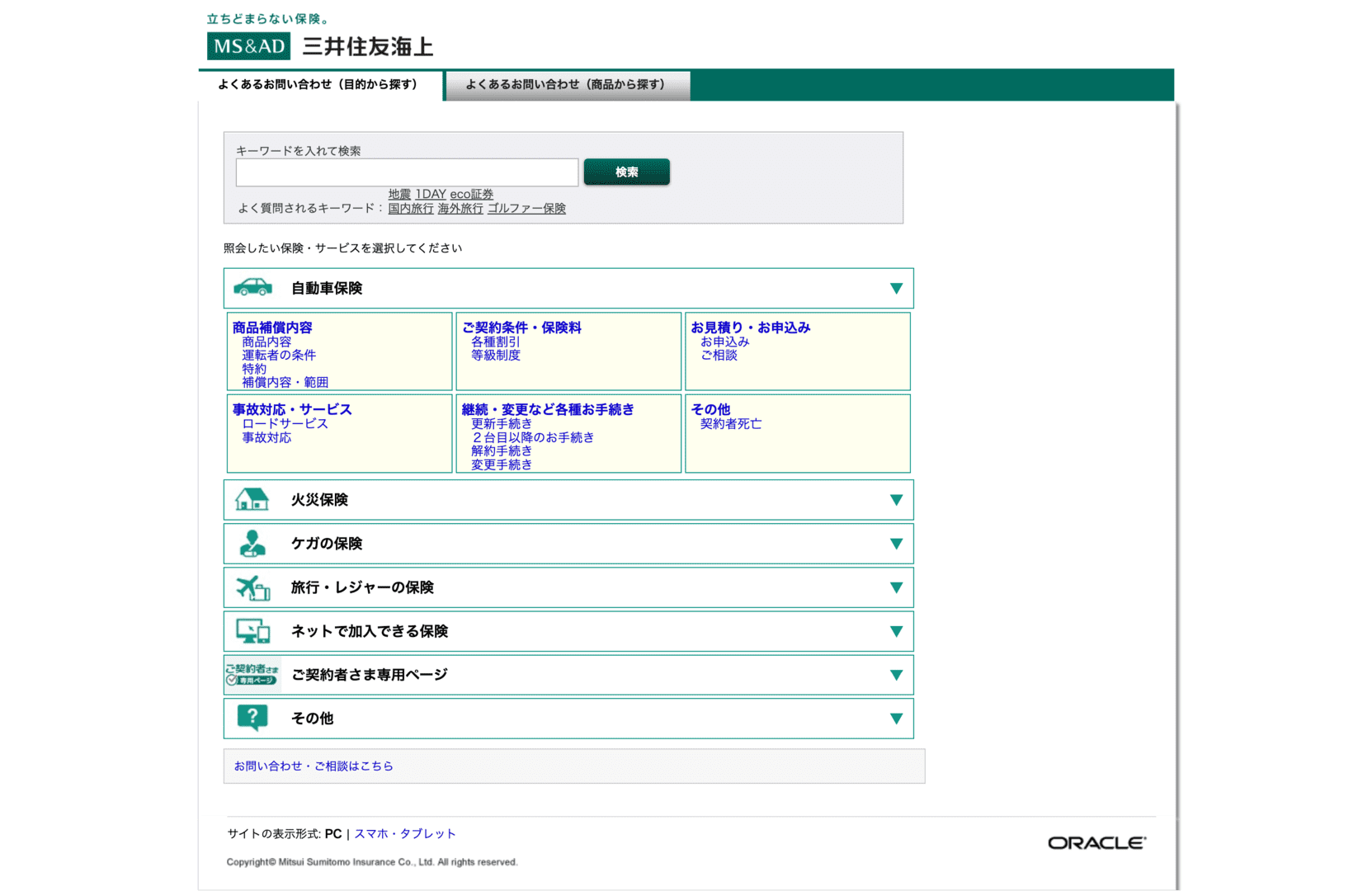Open the ご契約条件・保険料 heading

[521, 328]
